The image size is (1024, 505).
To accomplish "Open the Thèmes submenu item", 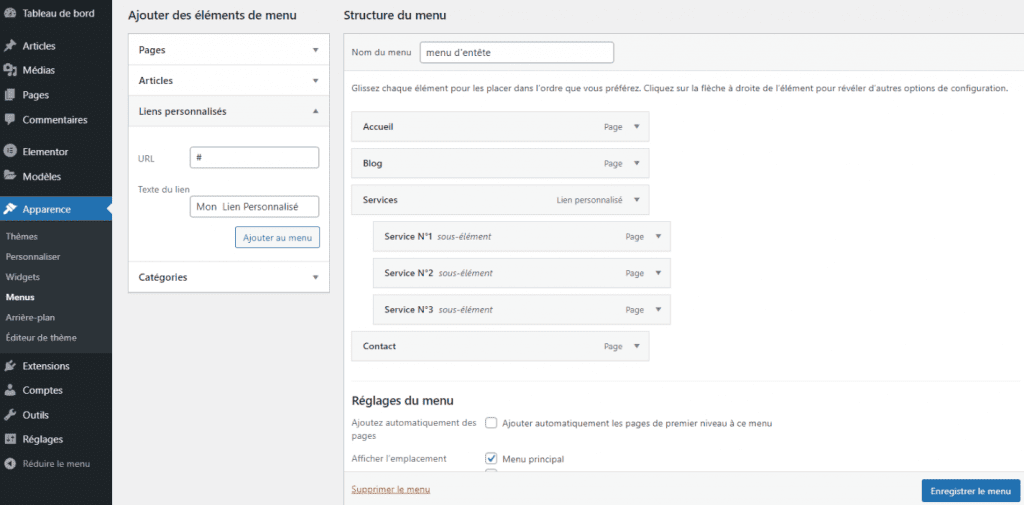I will 22,236.
